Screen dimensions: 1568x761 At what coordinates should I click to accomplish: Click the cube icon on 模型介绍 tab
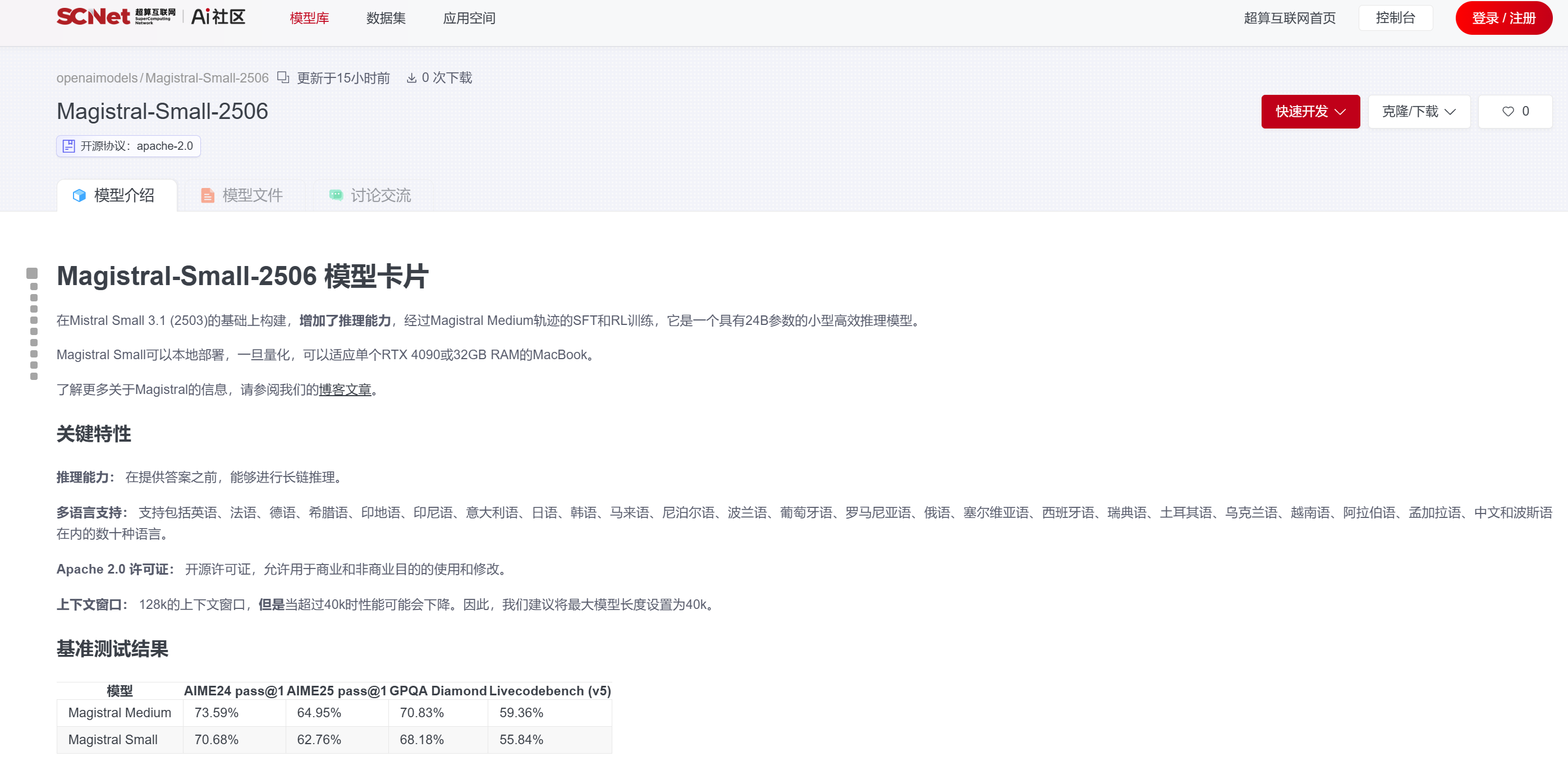click(79, 195)
